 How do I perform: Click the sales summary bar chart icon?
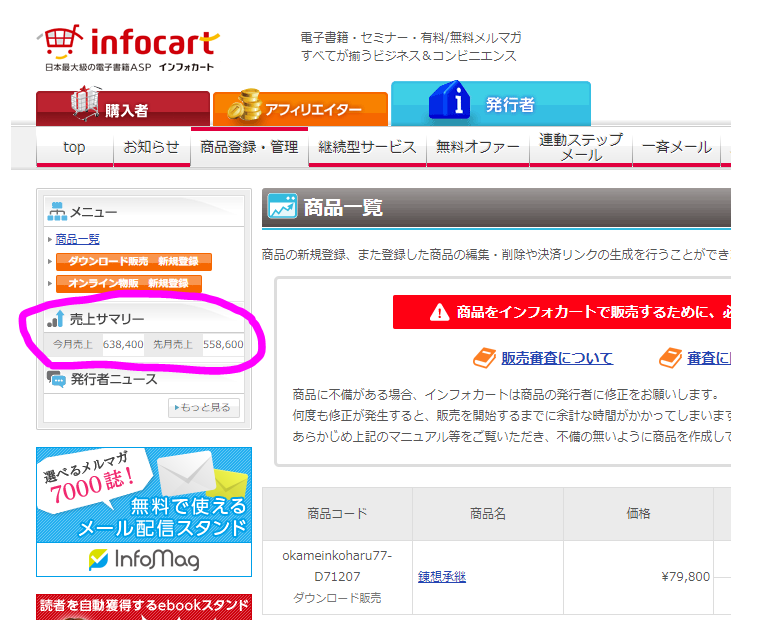click(56, 319)
